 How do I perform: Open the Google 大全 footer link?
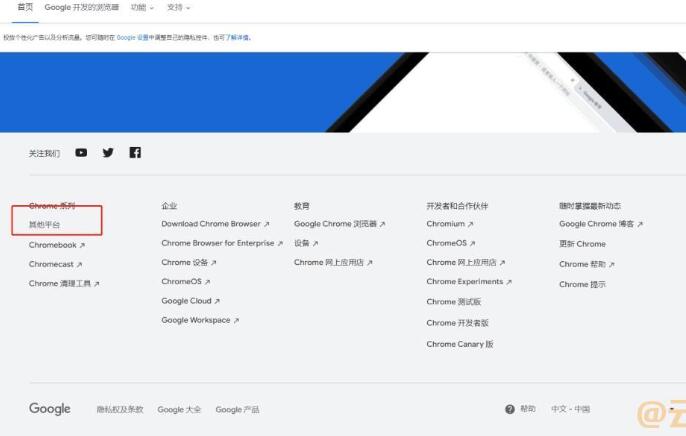(x=179, y=409)
